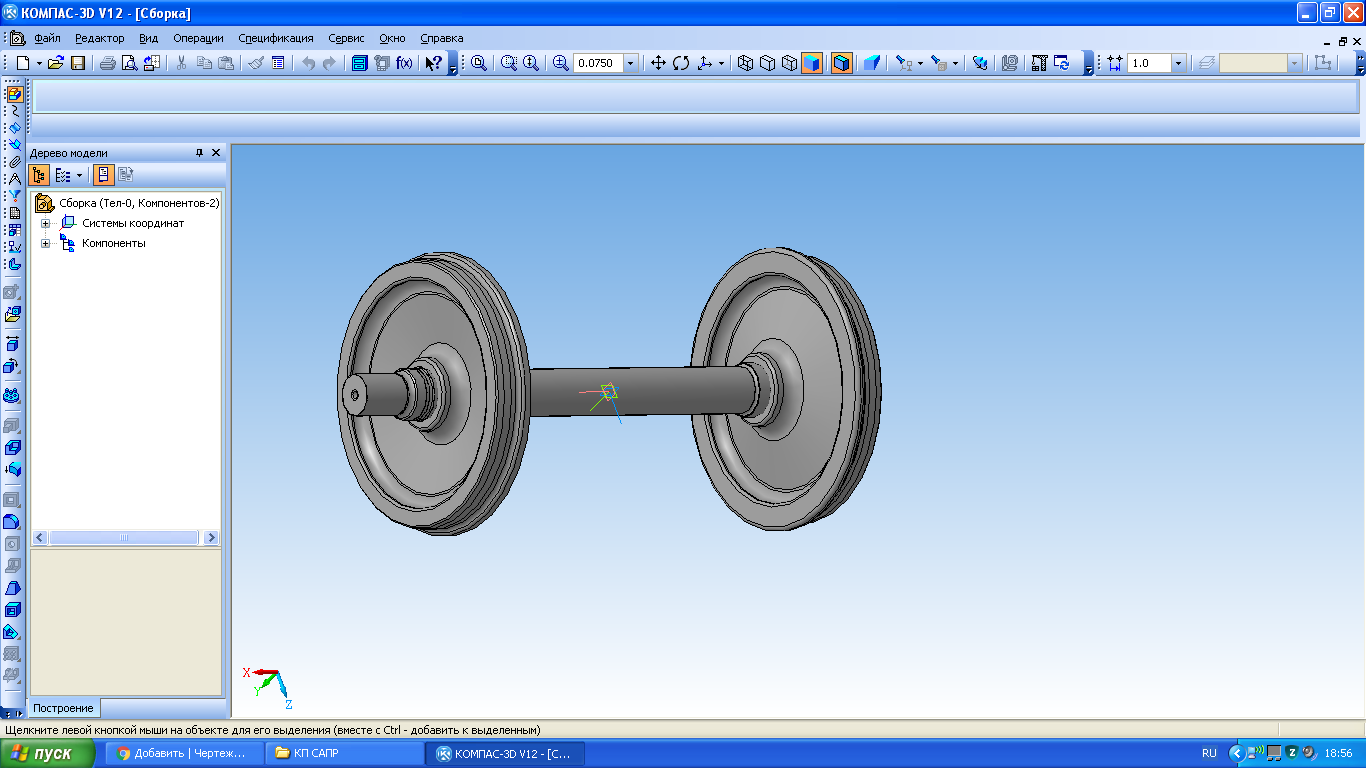Pin the Model tree panel
The image size is (1366, 768).
tap(199, 153)
